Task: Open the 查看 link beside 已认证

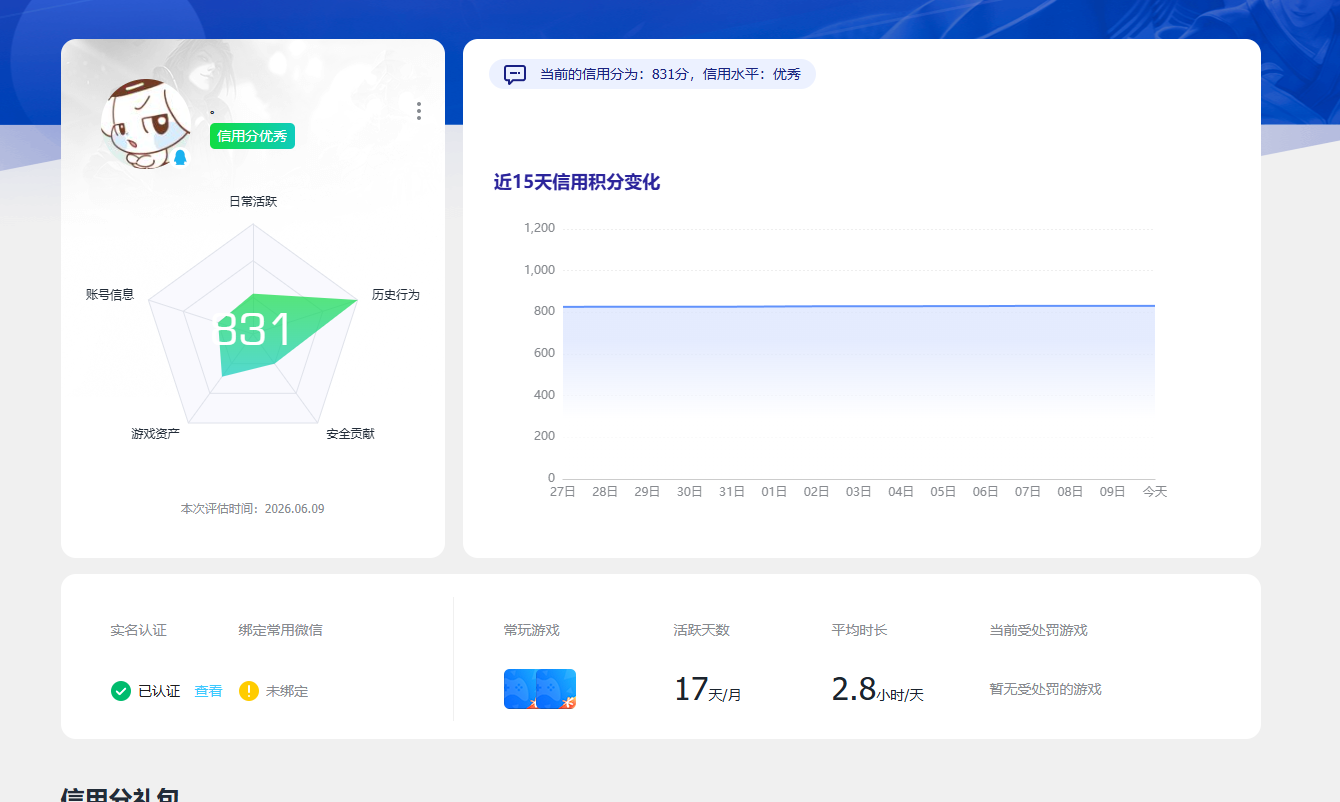Action: coord(208,691)
